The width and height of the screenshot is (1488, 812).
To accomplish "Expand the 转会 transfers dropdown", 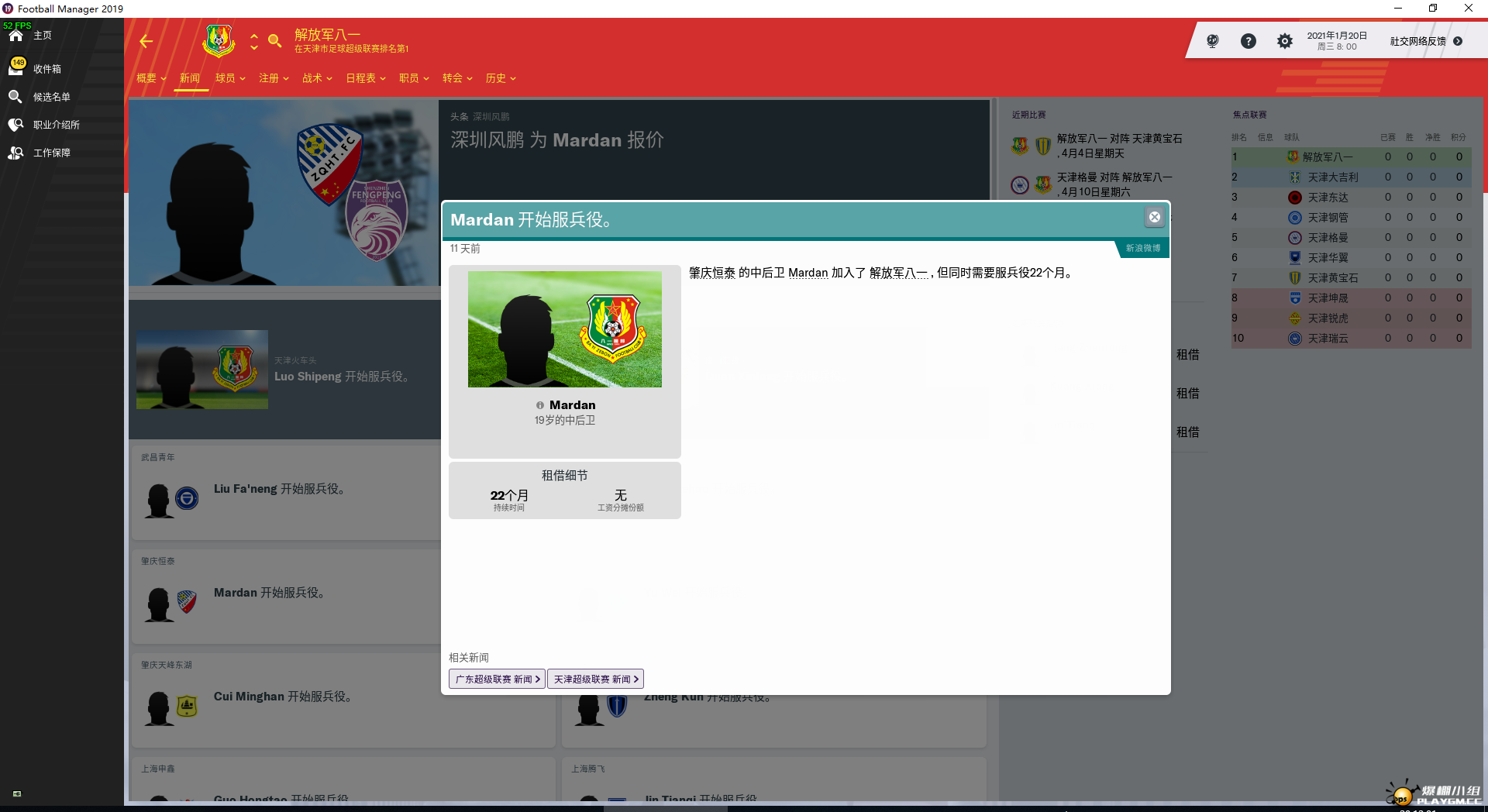I will pyautogui.click(x=457, y=78).
